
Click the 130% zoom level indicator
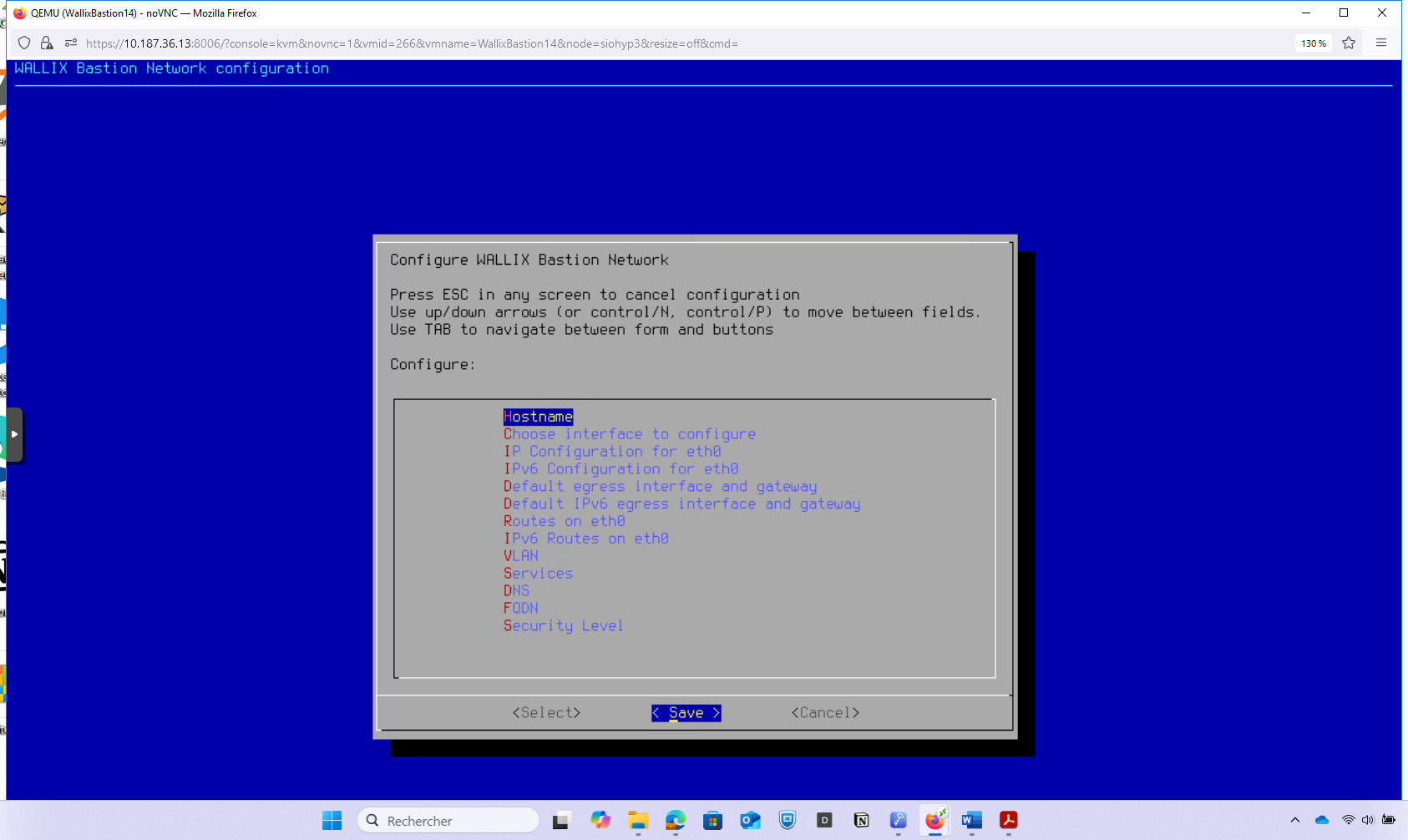tap(1313, 43)
